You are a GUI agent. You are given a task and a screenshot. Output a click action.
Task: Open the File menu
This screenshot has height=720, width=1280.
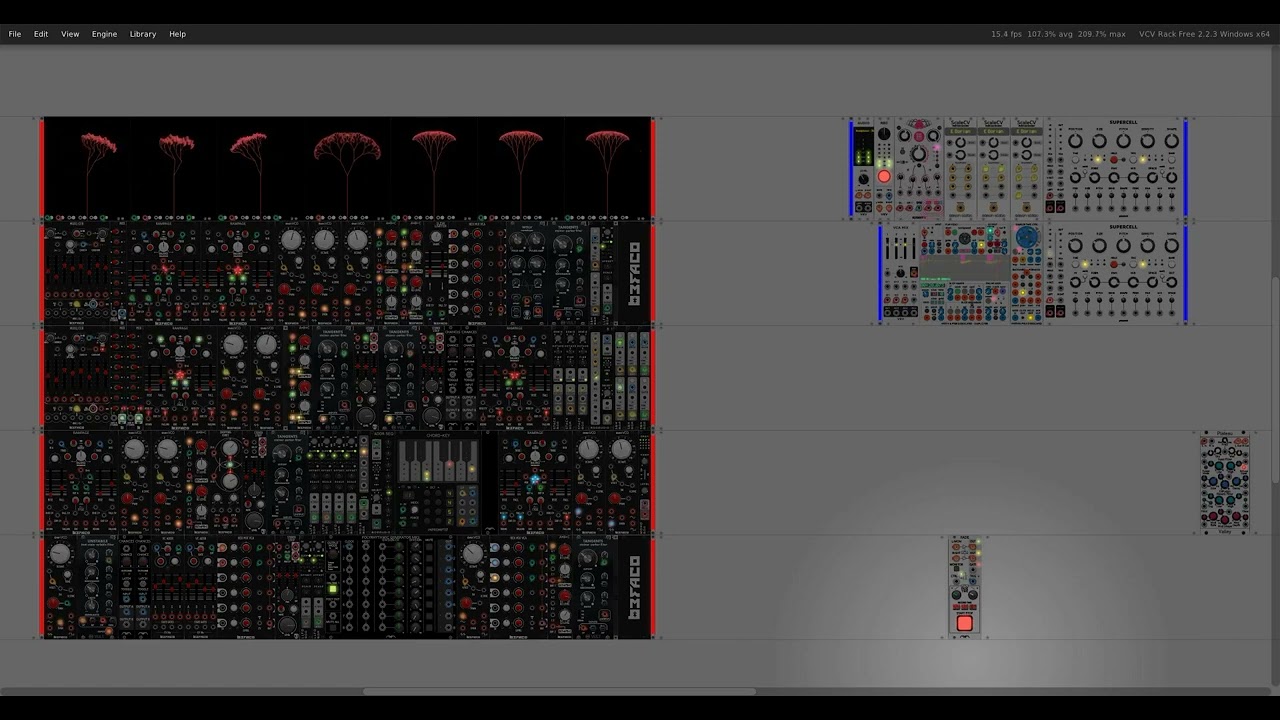(15, 34)
